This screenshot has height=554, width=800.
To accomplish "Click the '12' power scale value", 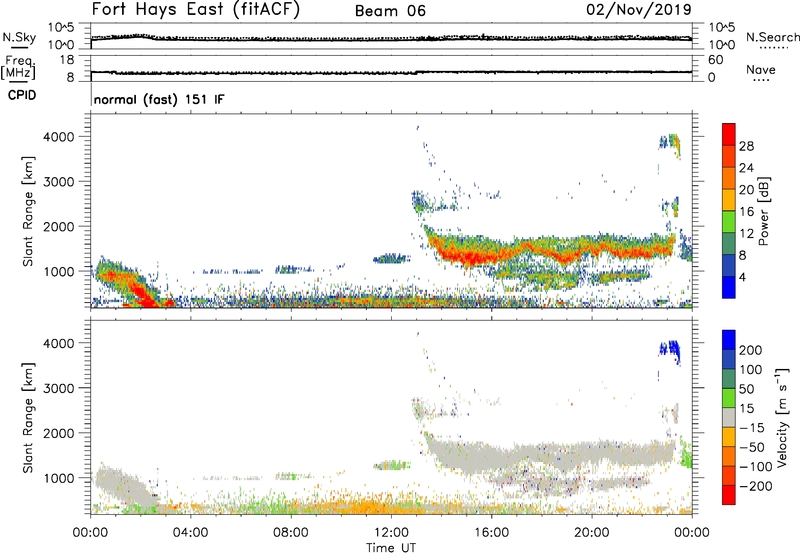I will (746, 234).
